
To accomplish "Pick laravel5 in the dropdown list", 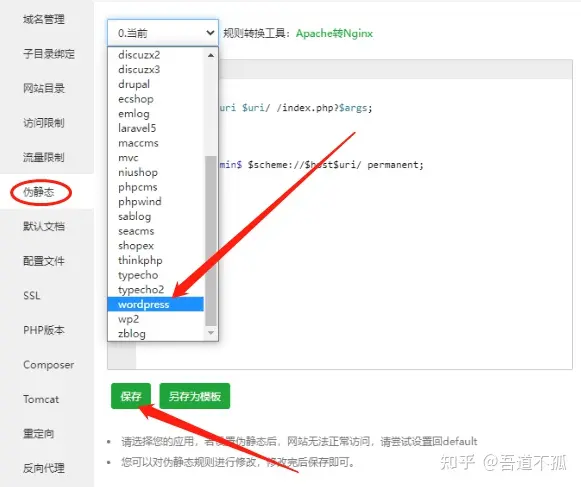I will point(156,128).
